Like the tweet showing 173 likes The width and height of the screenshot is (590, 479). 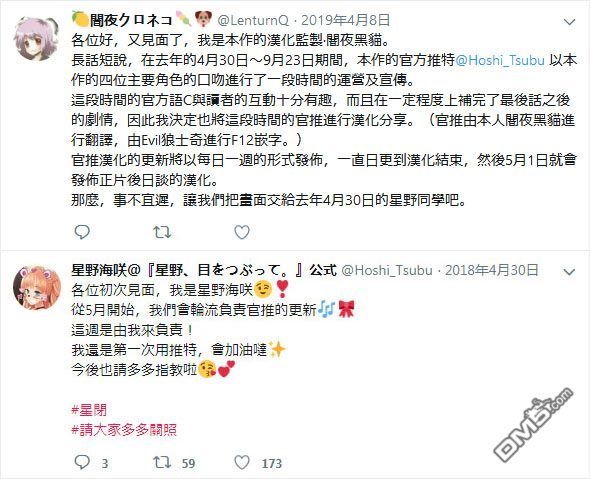point(242,462)
